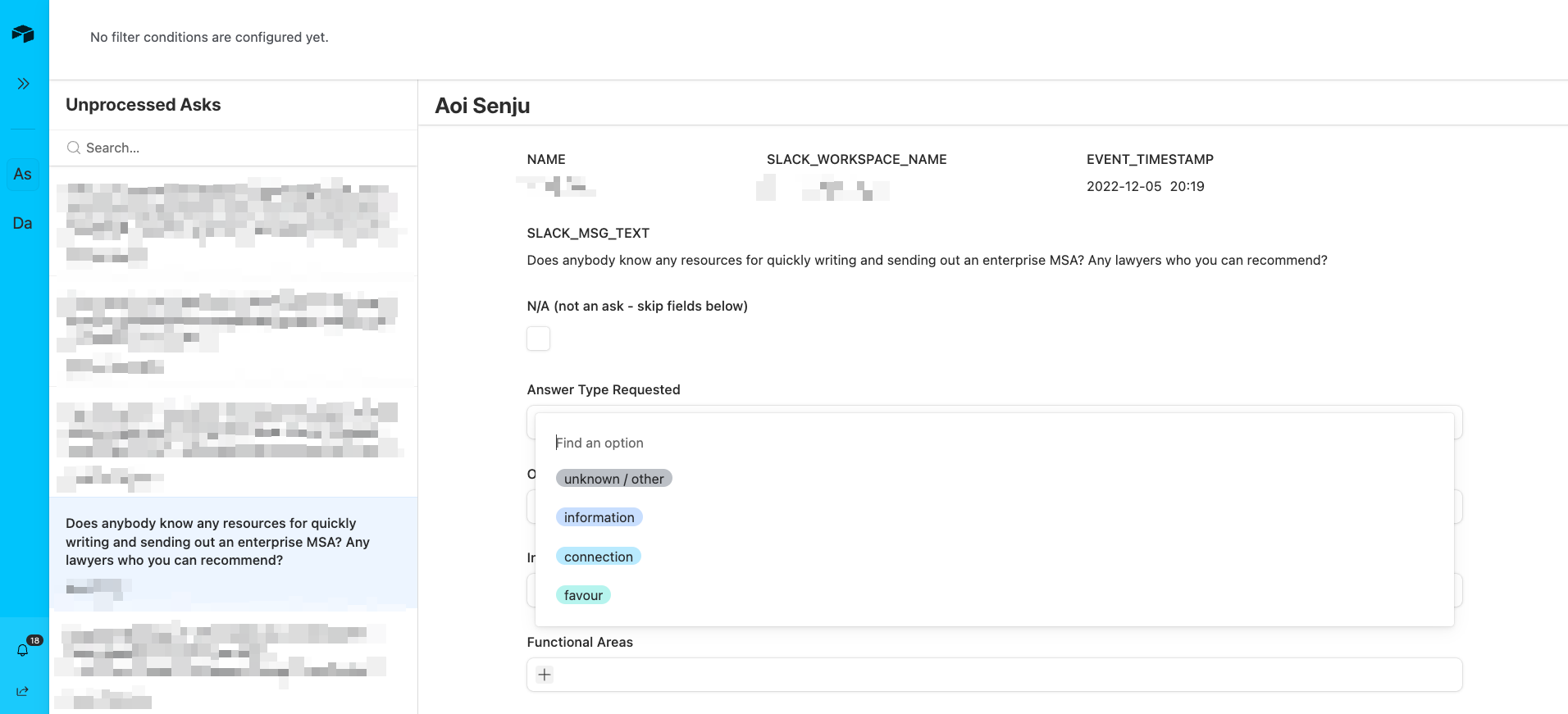Select the "favour" option tag
1568x714 pixels.
(x=583, y=595)
